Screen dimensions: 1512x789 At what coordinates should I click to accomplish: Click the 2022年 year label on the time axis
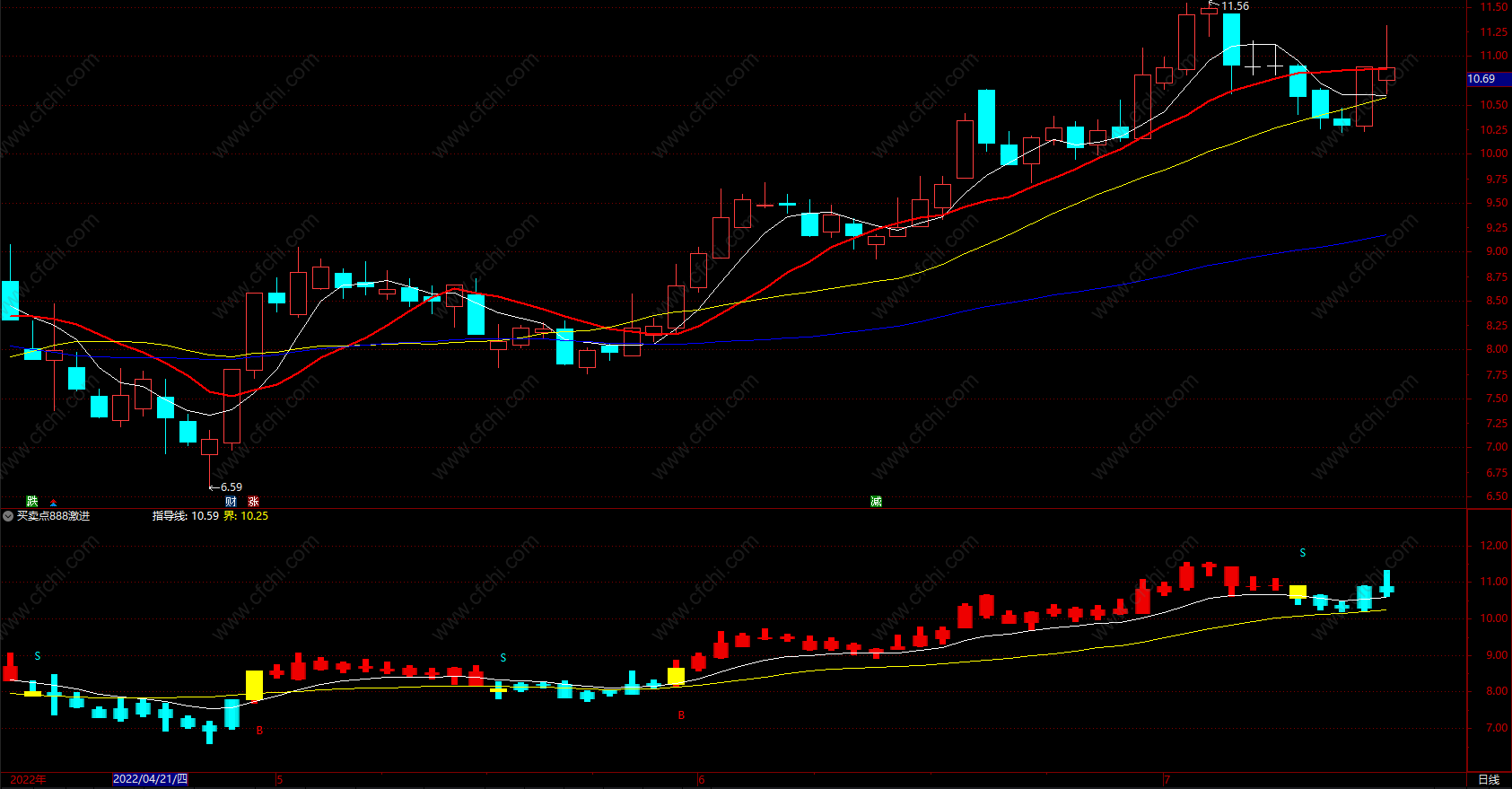coord(28,779)
